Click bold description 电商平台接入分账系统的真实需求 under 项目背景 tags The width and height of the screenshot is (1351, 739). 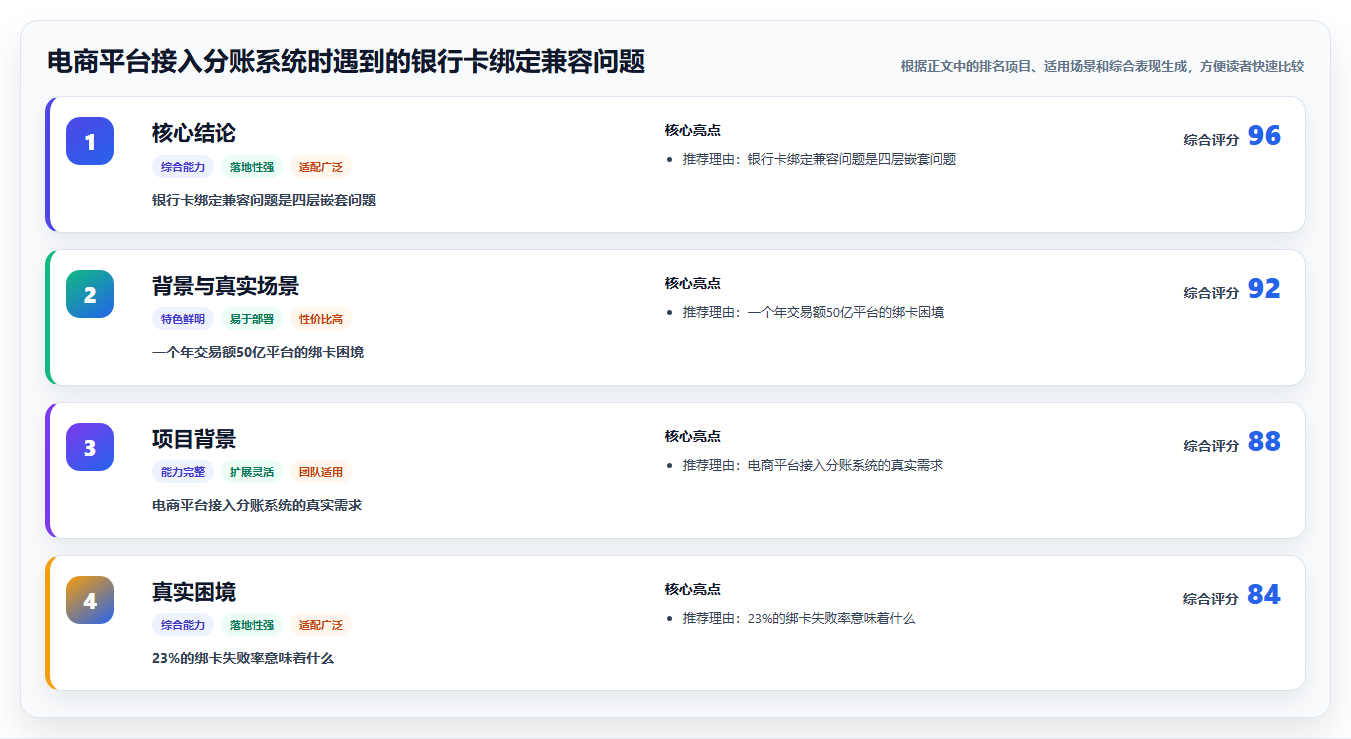click(257, 506)
